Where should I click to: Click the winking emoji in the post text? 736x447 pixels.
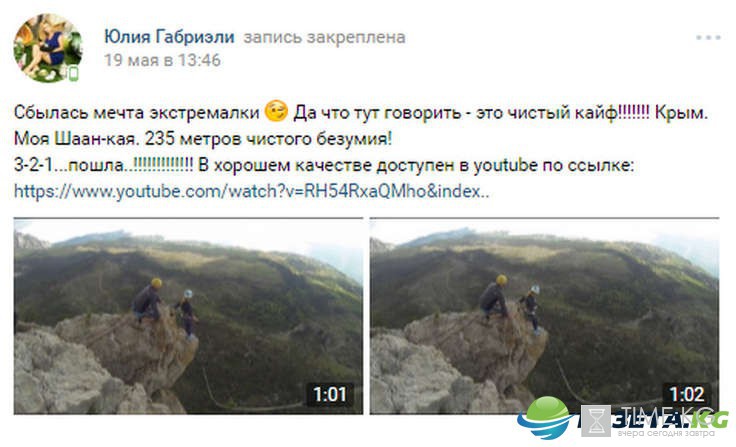(276, 112)
